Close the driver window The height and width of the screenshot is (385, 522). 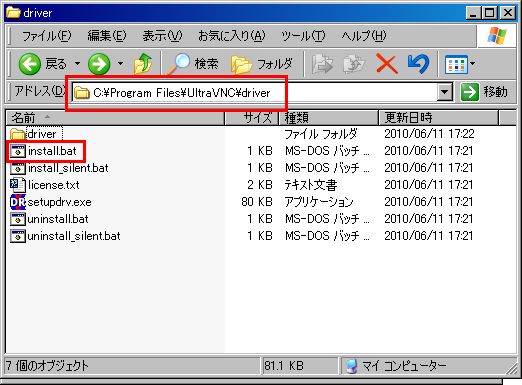click(508, 13)
